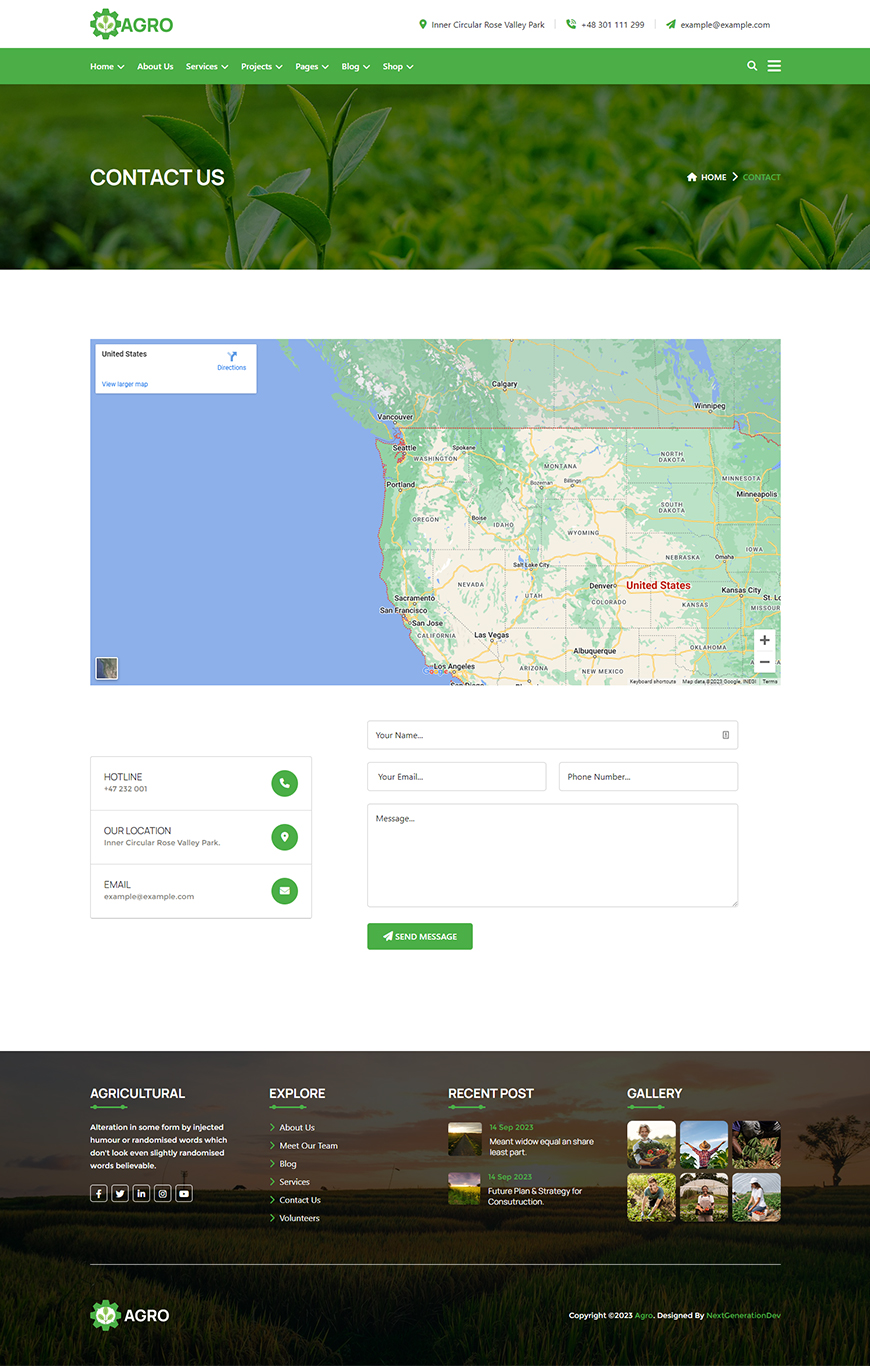
Task: Open the hamburger menu icon
Action: pyautogui.click(x=774, y=66)
